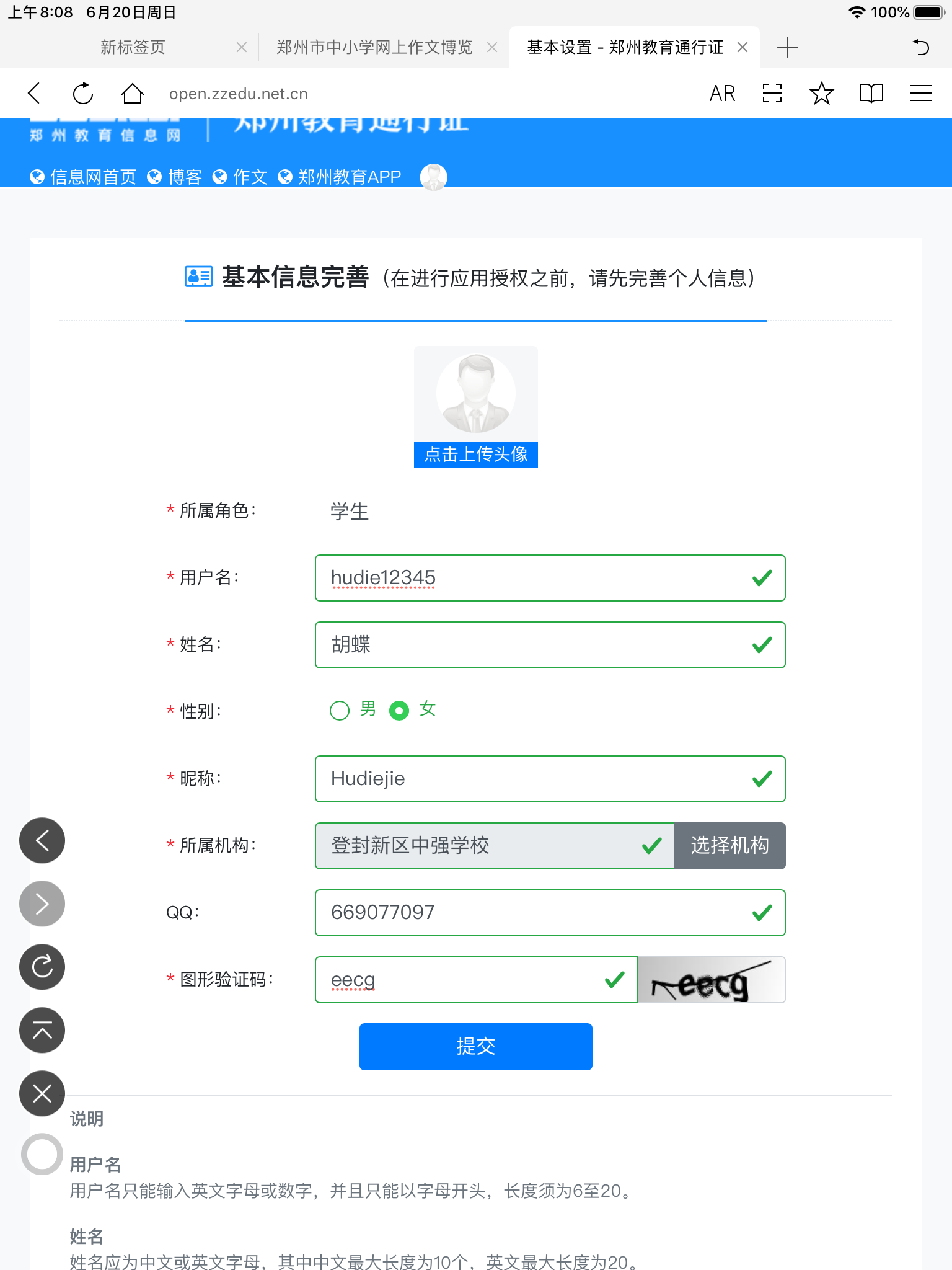Tap the browser back arrow icon
Viewport: 952px width, 1270px height.
35,94
